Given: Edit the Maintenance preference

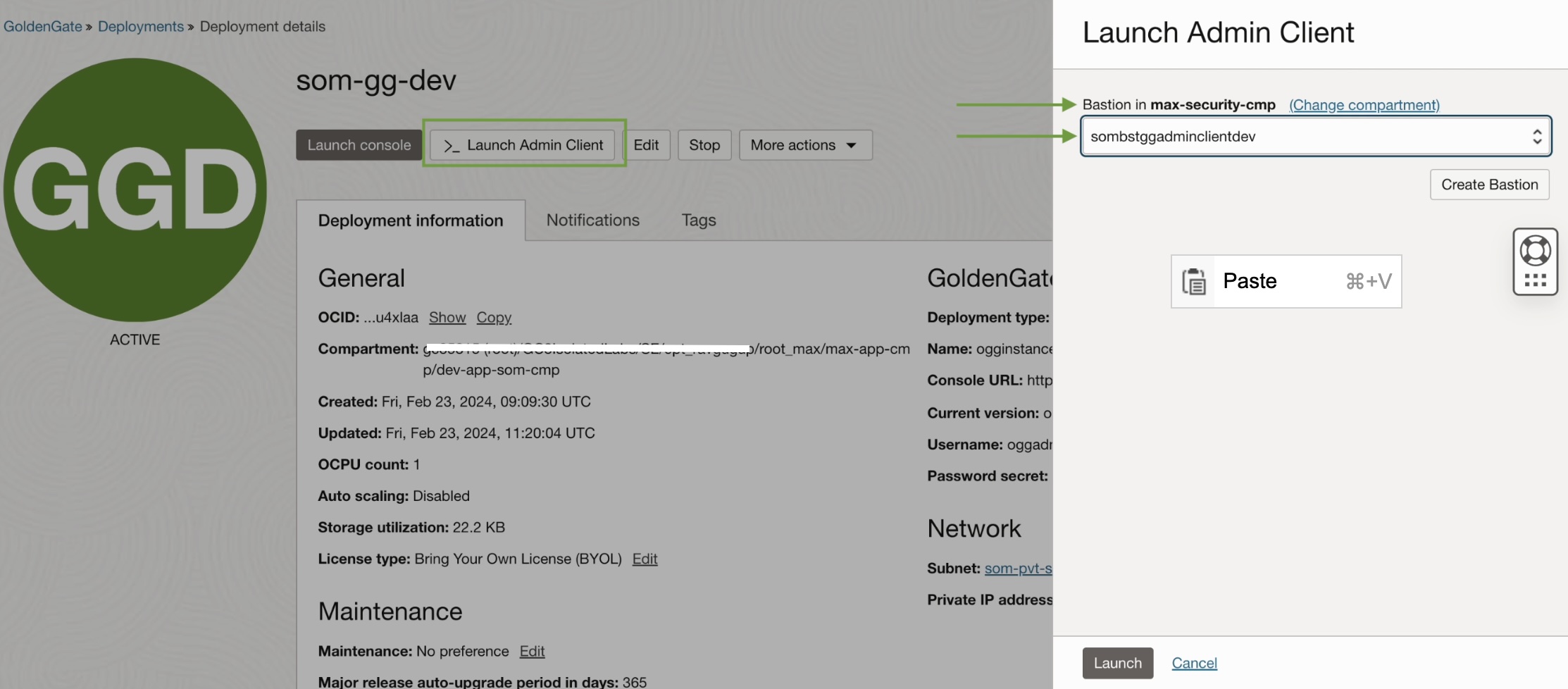Looking at the screenshot, I should [532, 652].
